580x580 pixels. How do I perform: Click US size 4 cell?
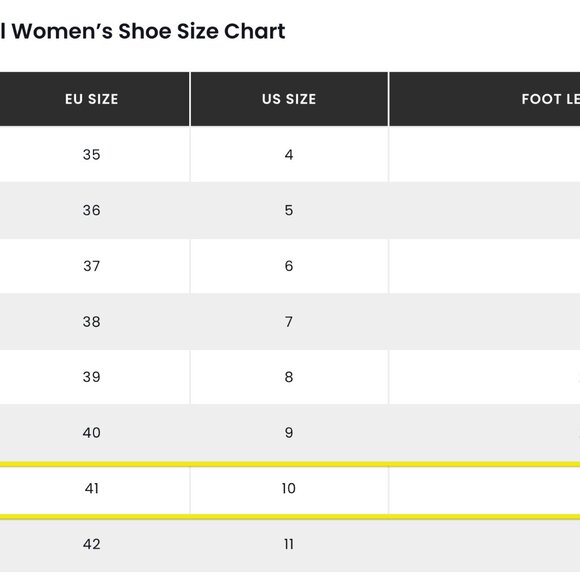tap(289, 154)
